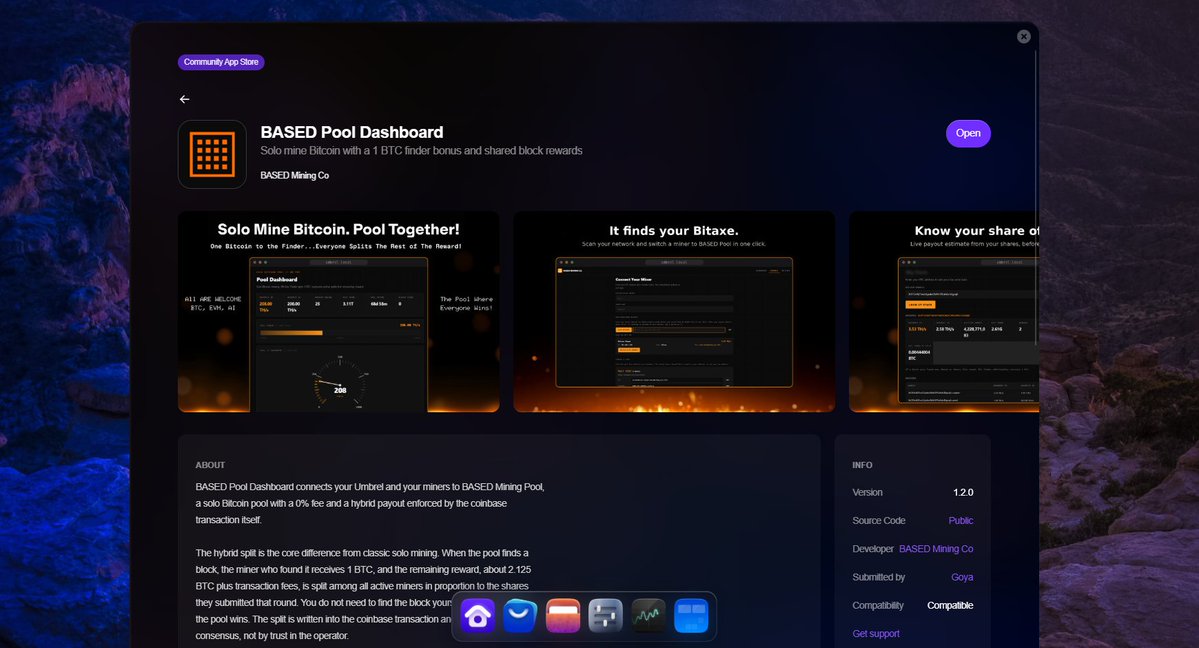The width and height of the screenshot is (1199, 648).
Task: Open Files from the dock
Action: click(x=563, y=616)
